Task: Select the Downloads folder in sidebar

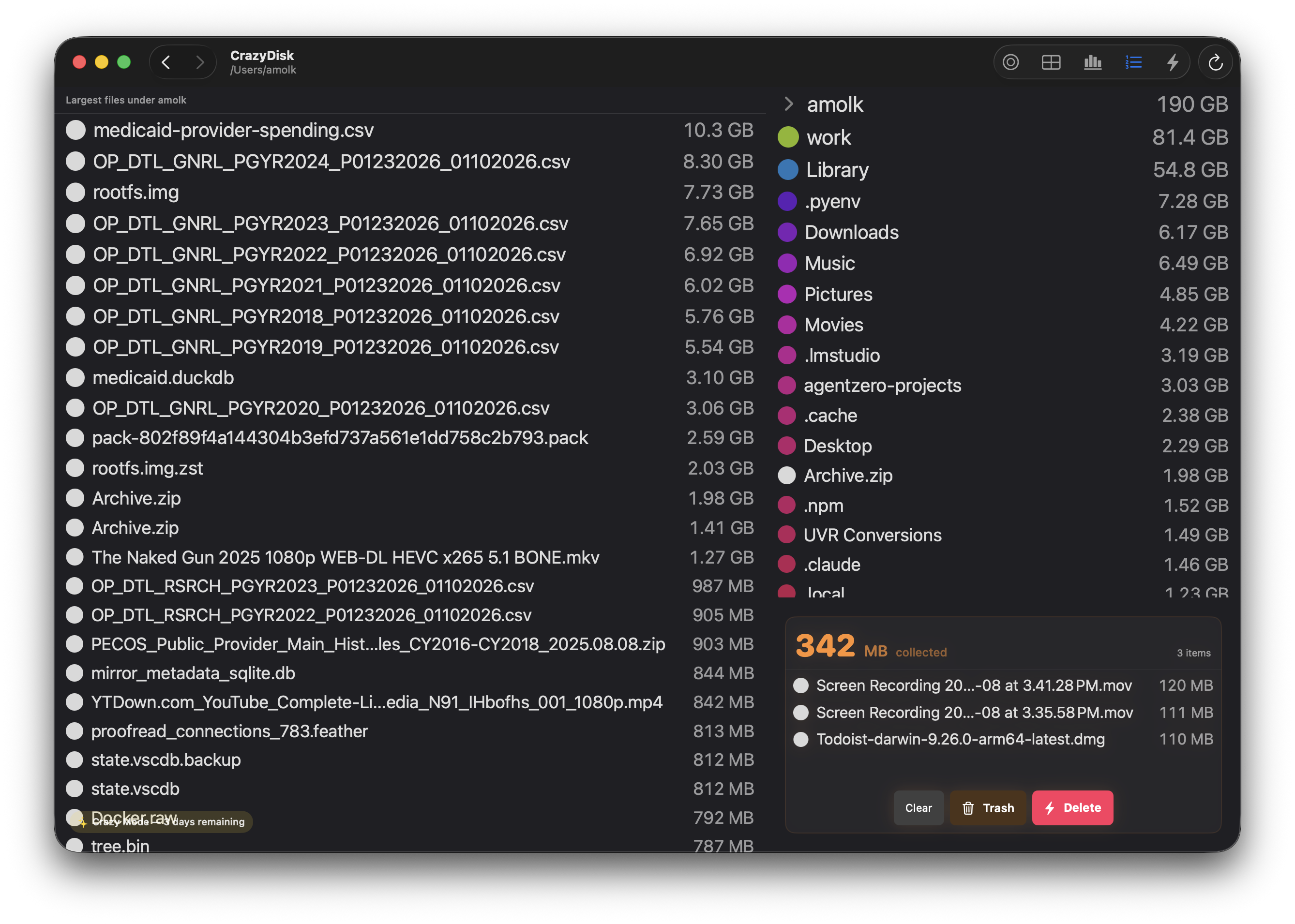Action: [x=851, y=232]
